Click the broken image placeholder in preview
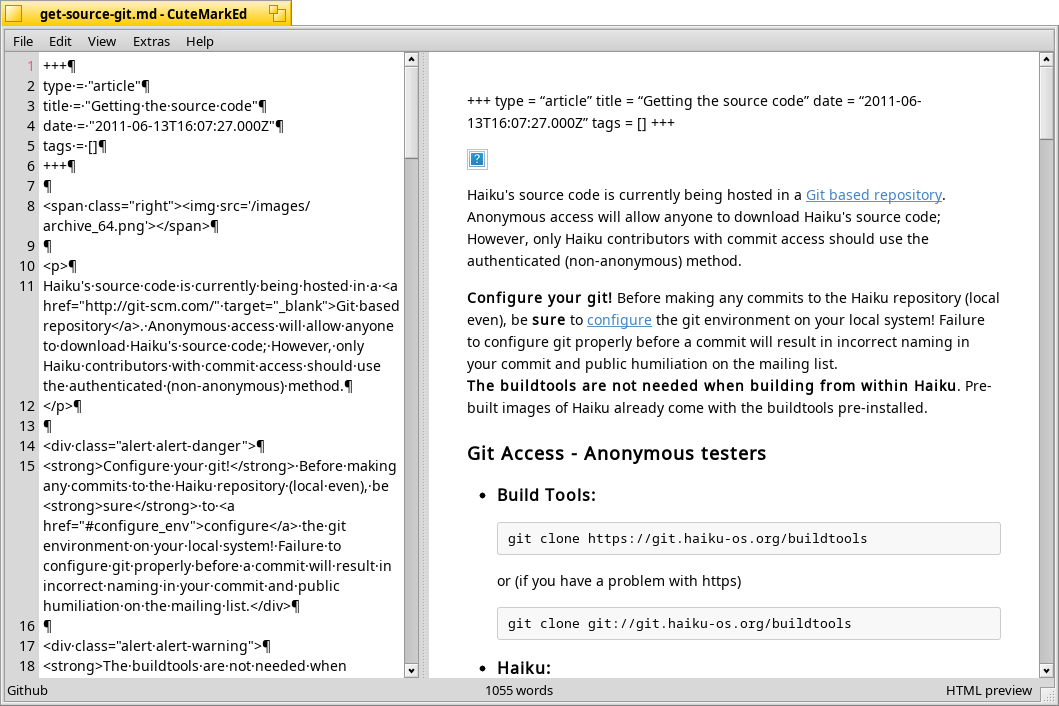The image size is (1059, 706). point(477,159)
